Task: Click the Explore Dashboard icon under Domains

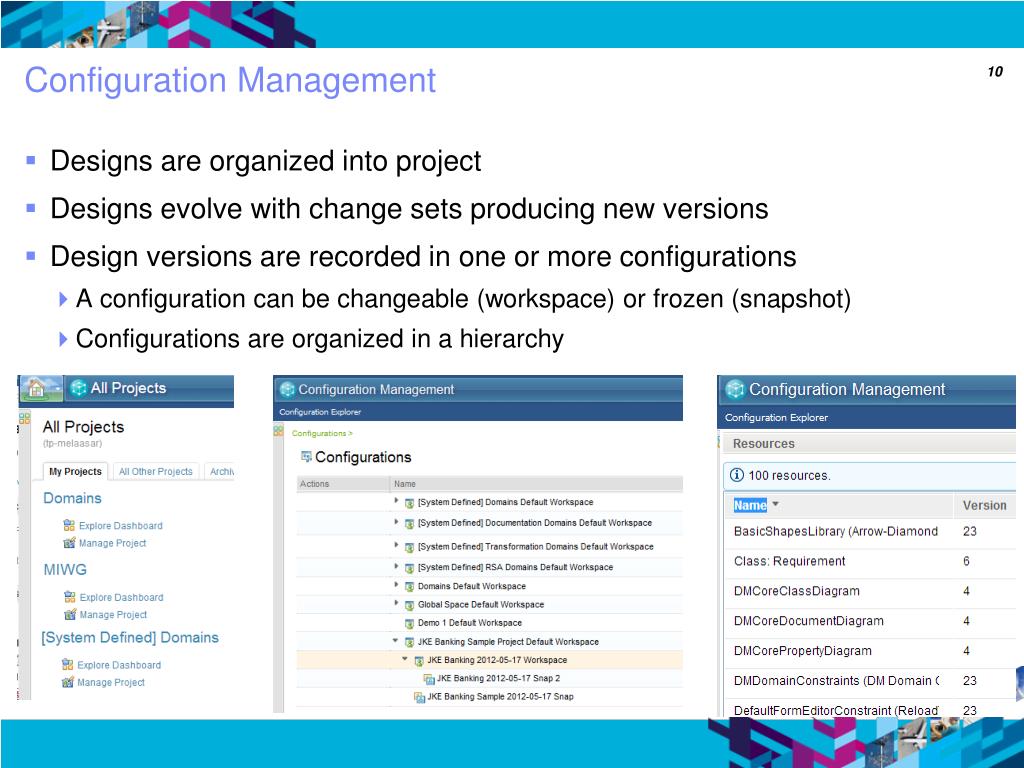Action: (69, 525)
